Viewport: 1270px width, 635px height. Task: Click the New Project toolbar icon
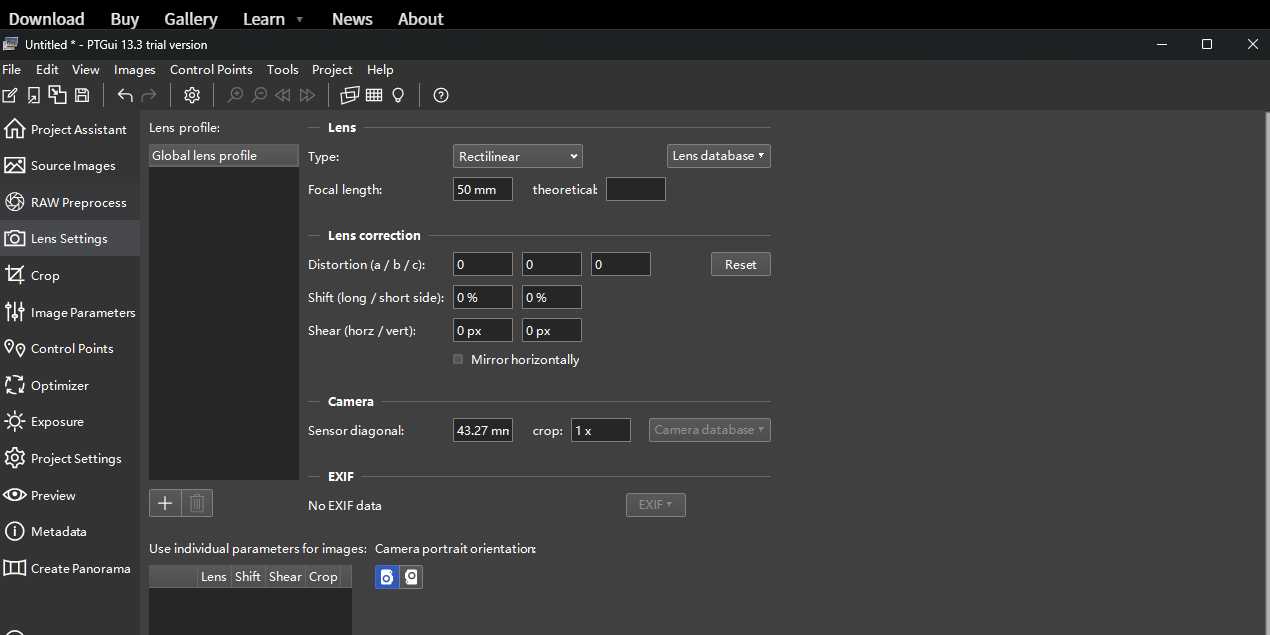[10, 95]
